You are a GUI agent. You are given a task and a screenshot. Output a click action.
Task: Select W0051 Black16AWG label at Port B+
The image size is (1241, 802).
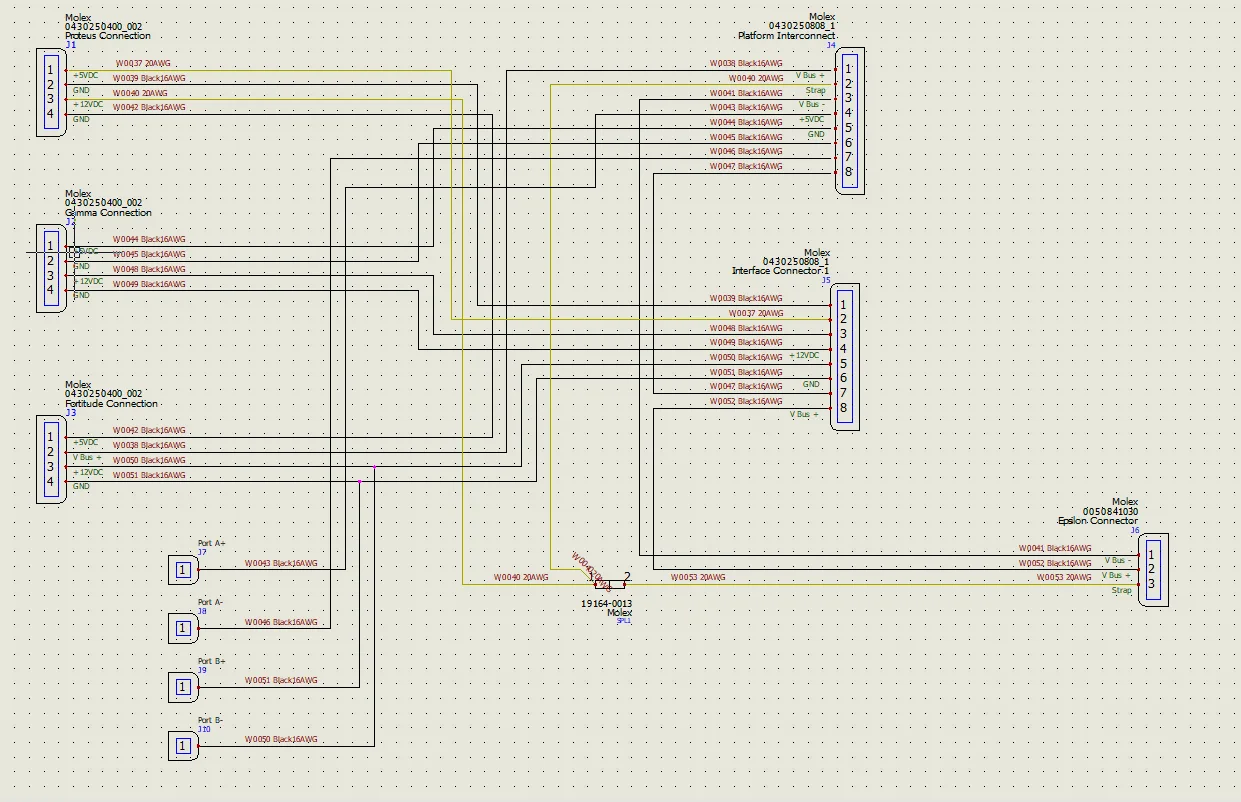coord(281,681)
